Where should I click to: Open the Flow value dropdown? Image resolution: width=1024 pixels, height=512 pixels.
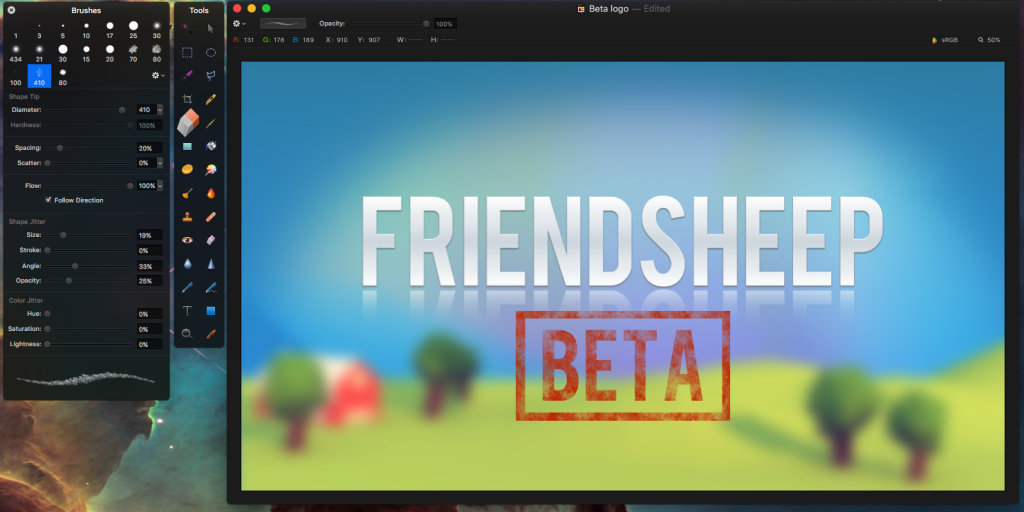(160, 186)
